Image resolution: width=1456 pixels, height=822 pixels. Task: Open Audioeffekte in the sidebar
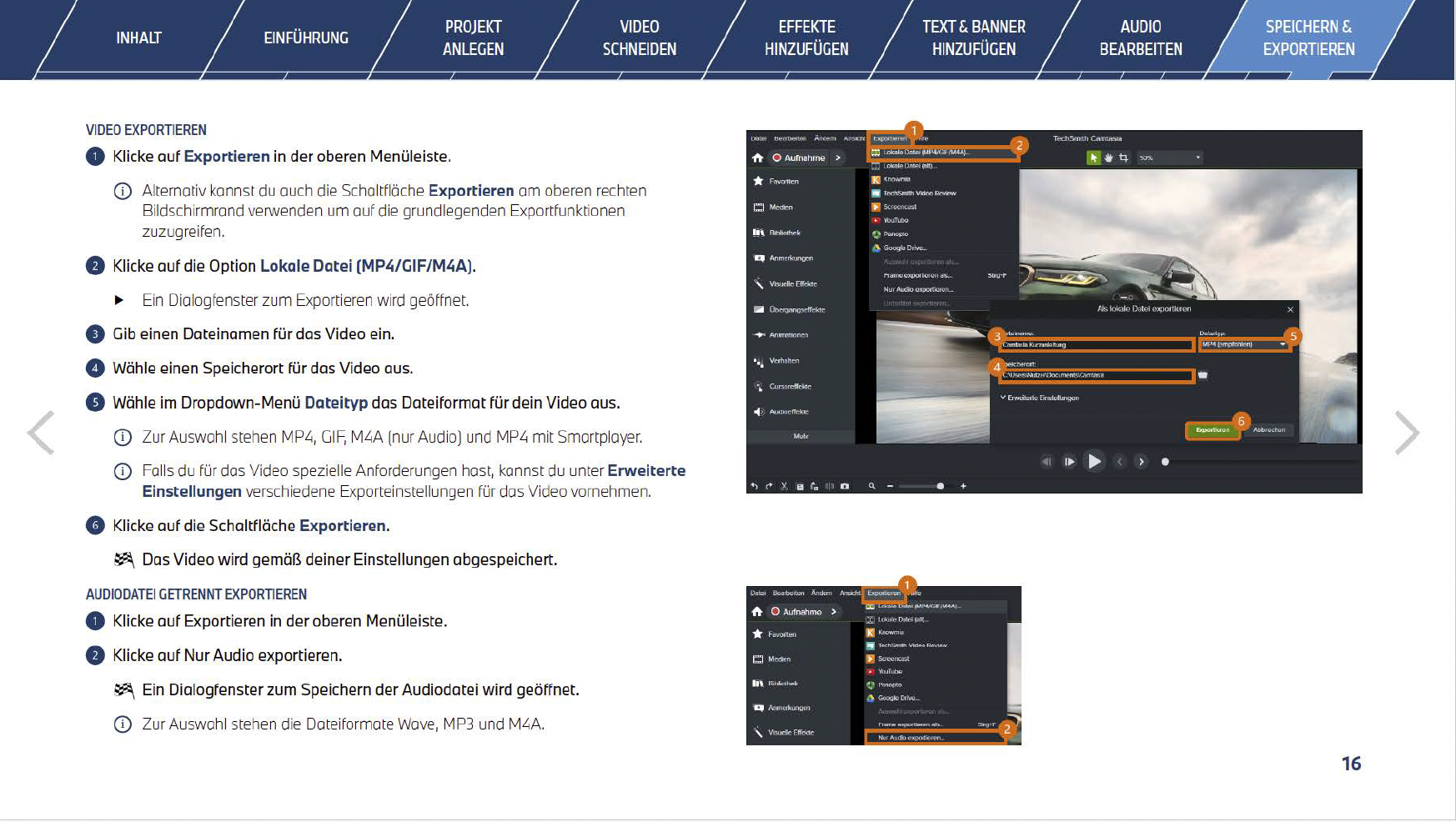pyautogui.click(x=788, y=412)
